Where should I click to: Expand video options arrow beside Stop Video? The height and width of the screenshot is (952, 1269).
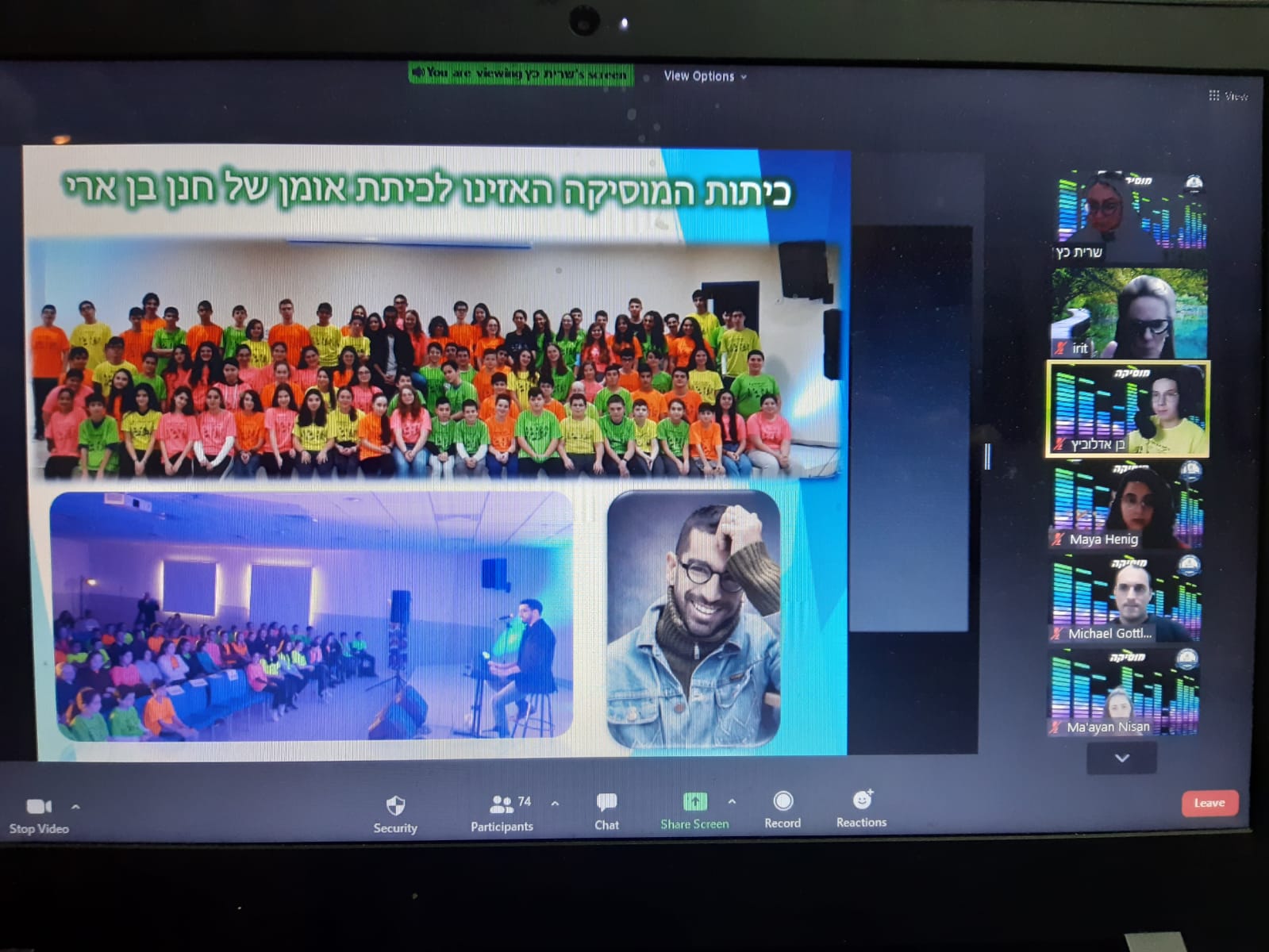pyautogui.click(x=75, y=807)
